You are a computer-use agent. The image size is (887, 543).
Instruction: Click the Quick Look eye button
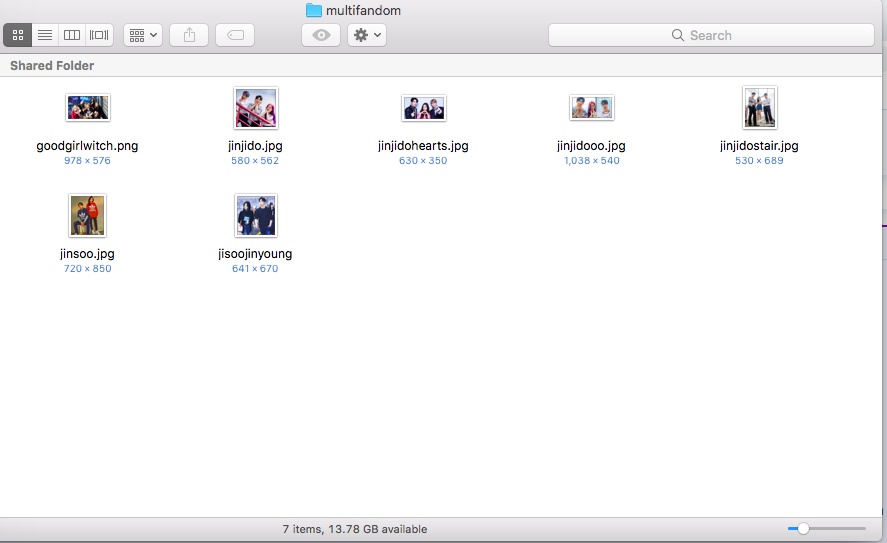coord(321,35)
